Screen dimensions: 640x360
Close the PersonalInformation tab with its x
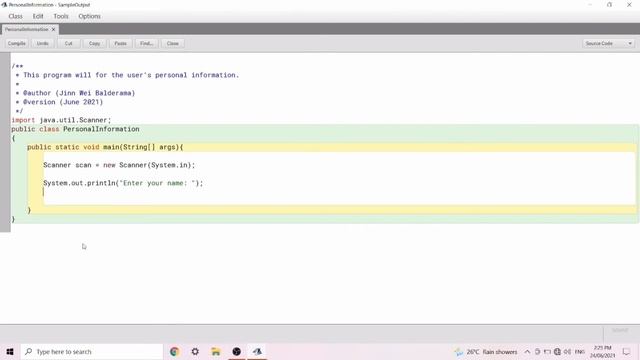pyautogui.click(x=53, y=29)
